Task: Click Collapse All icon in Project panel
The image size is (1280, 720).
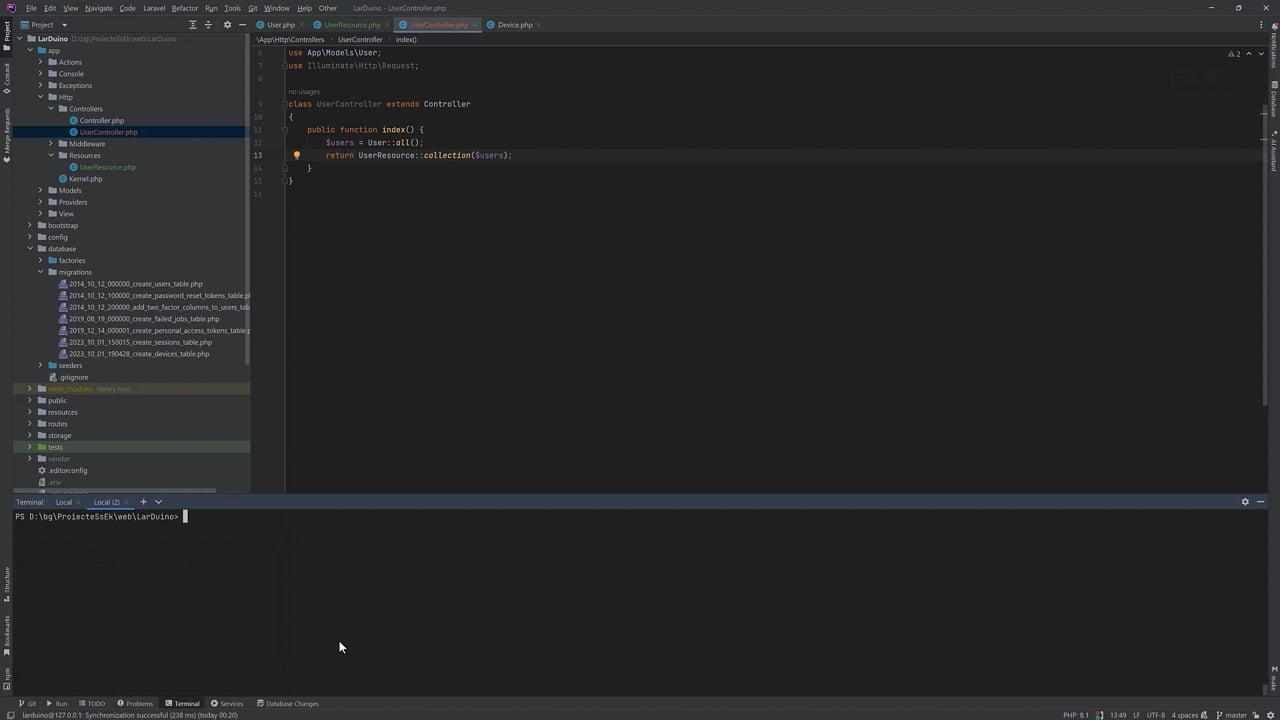Action: click(209, 25)
